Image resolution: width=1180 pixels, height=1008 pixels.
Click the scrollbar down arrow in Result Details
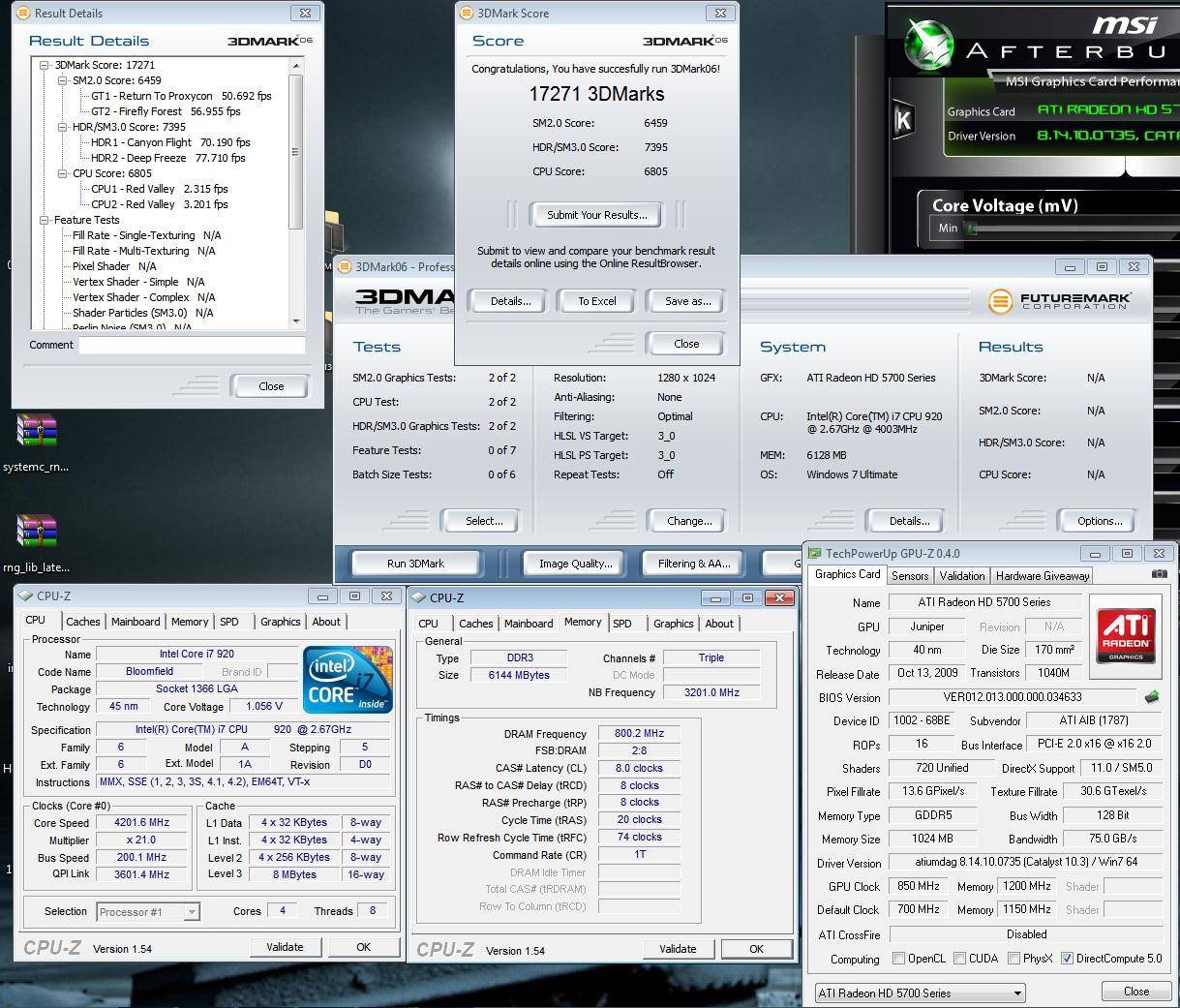click(296, 321)
